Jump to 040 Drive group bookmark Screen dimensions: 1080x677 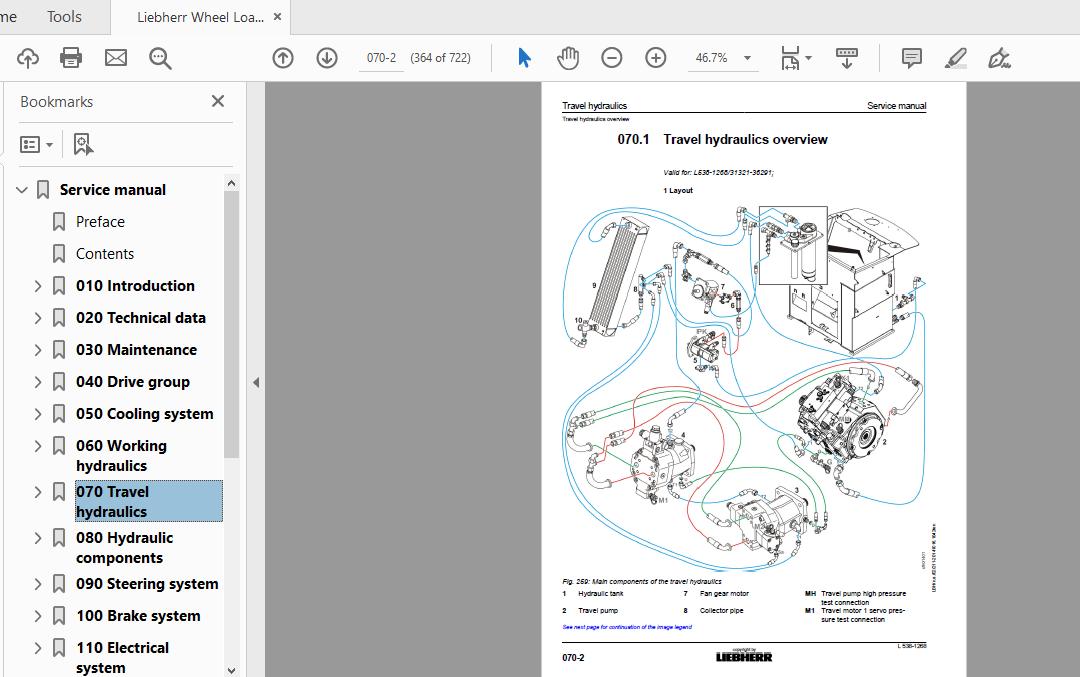(x=133, y=382)
